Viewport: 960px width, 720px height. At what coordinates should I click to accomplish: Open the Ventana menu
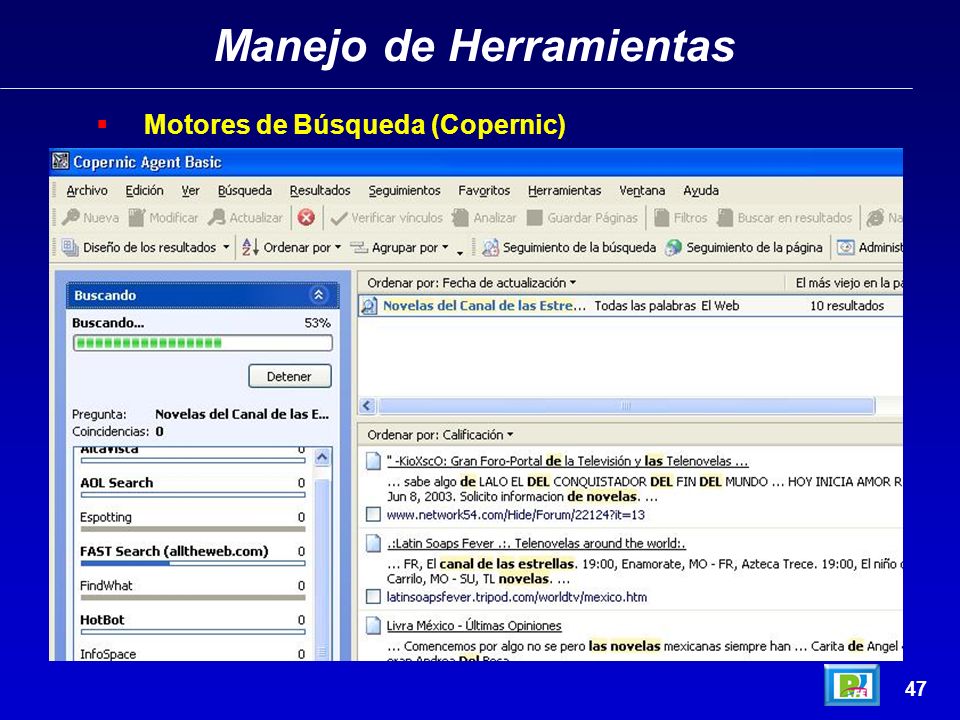pos(642,190)
